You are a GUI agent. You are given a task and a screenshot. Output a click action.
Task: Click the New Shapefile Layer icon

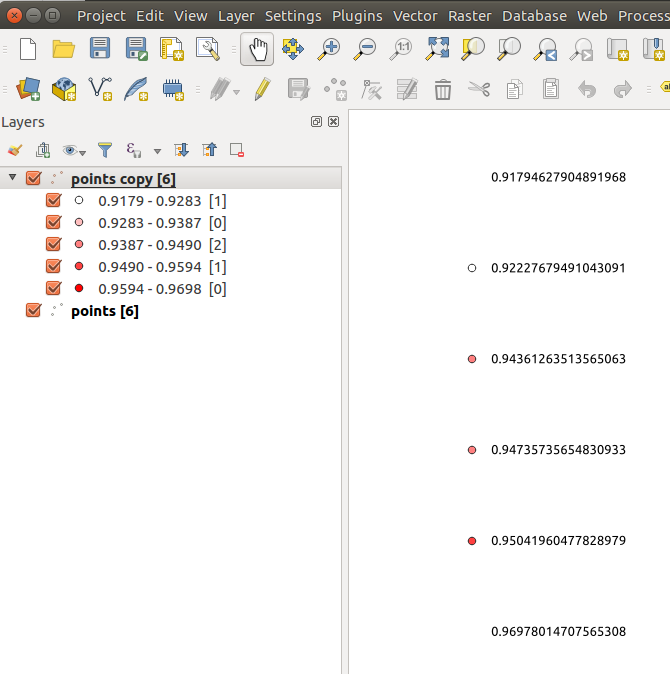pyautogui.click(x=100, y=89)
